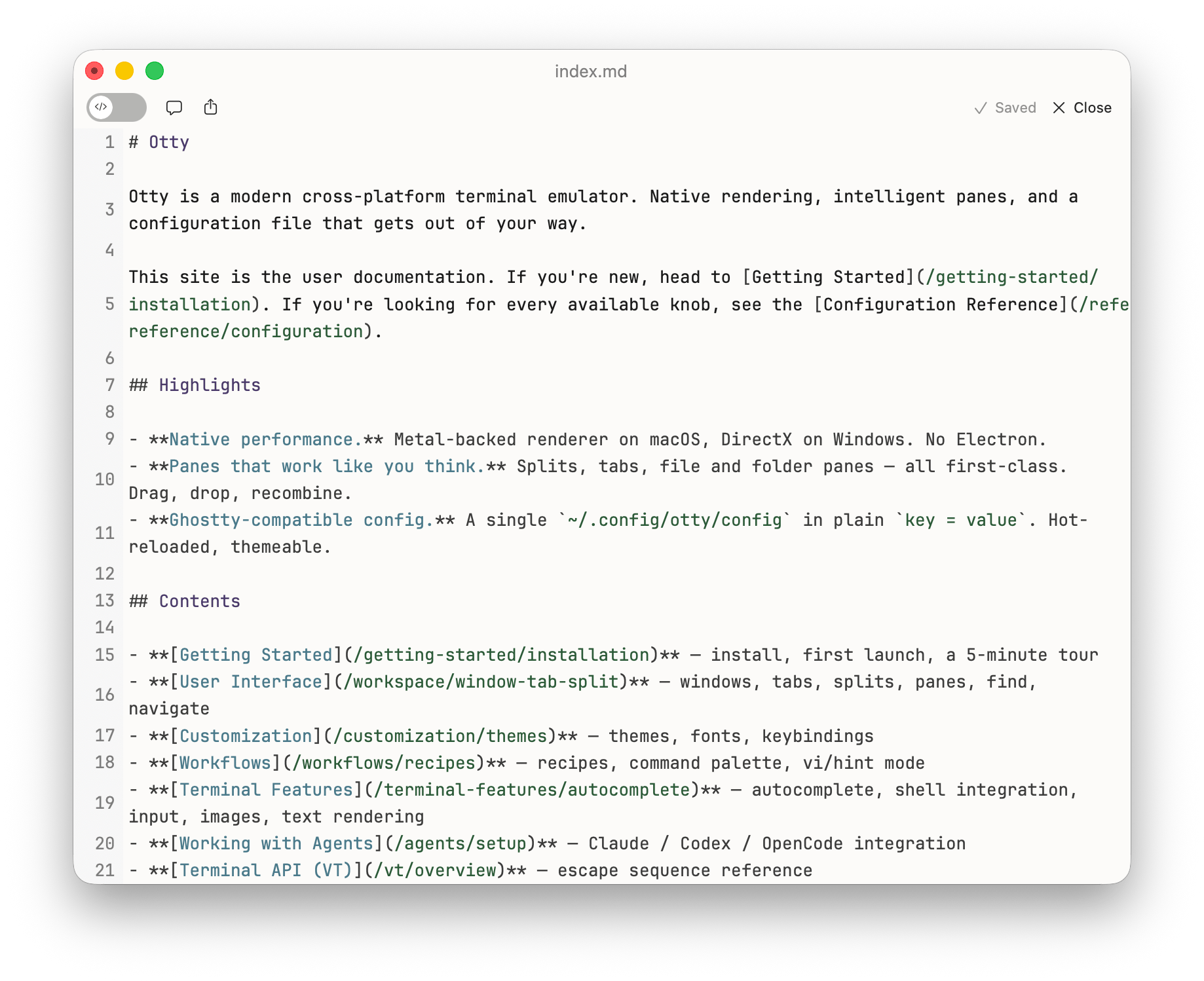Click line number 7 in the gutter
1204x981 pixels.
point(109,385)
